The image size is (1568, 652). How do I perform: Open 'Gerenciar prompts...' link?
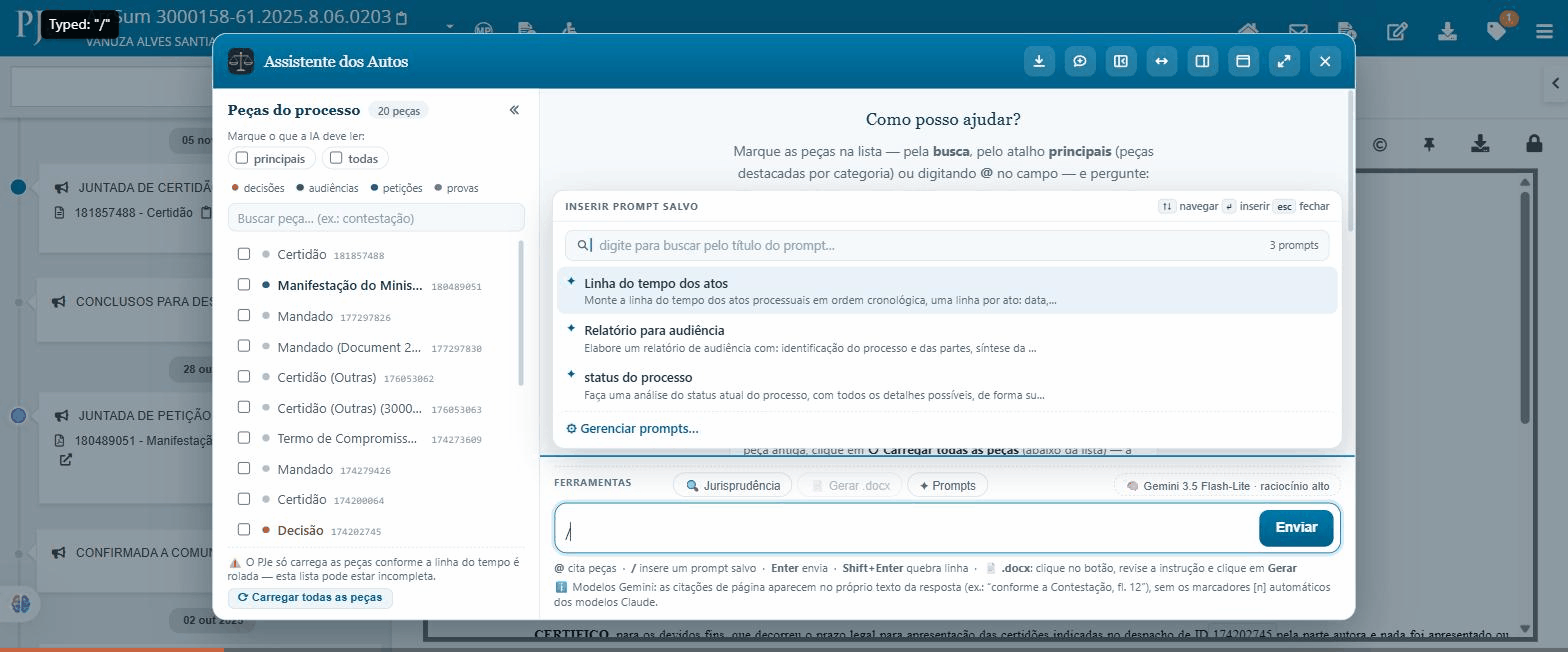tap(632, 428)
